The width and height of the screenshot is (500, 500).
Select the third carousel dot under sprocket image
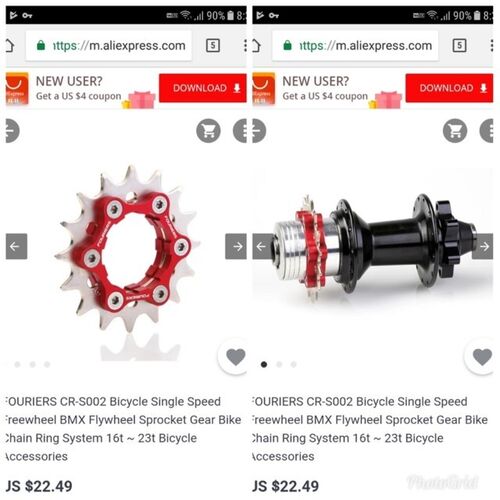tap(47, 364)
